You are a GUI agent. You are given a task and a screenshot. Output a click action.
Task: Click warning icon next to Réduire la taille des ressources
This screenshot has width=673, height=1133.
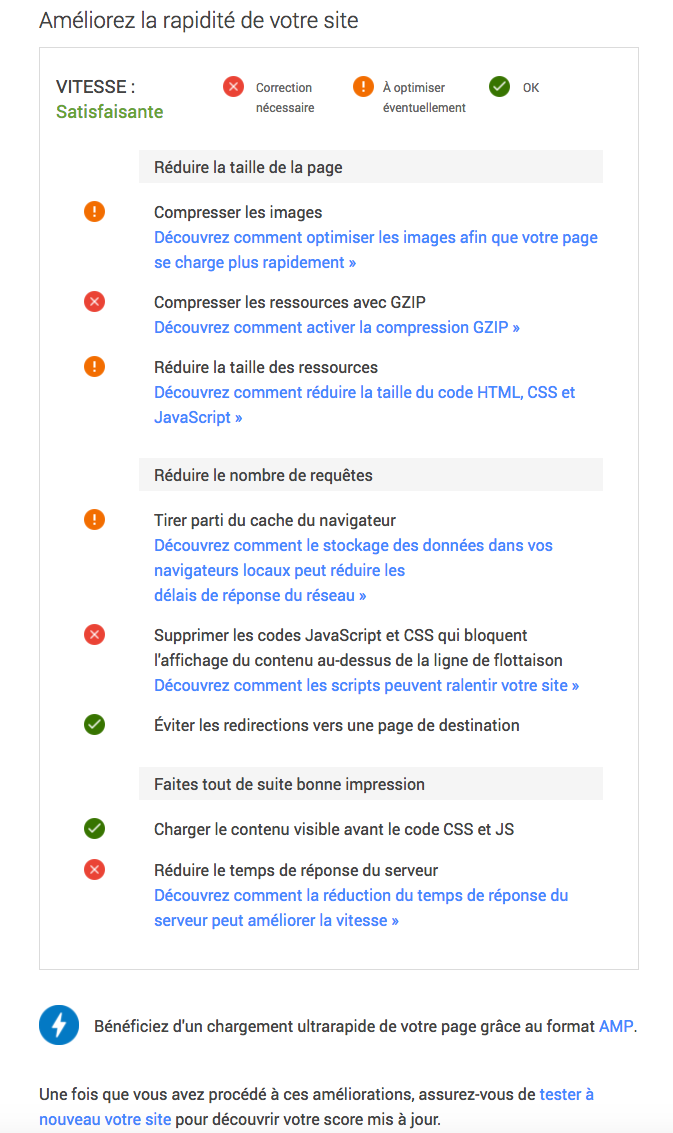pyautogui.click(x=94, y=367)
